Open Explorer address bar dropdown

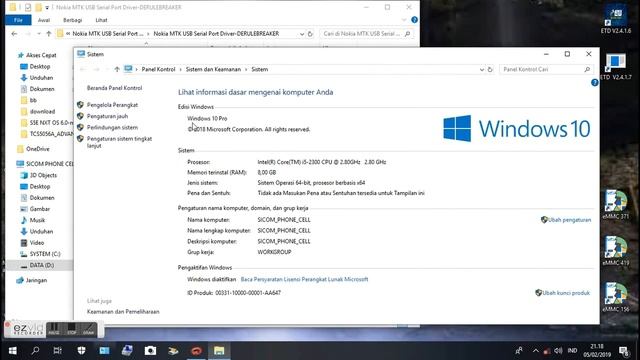click(x=302, y=34)
